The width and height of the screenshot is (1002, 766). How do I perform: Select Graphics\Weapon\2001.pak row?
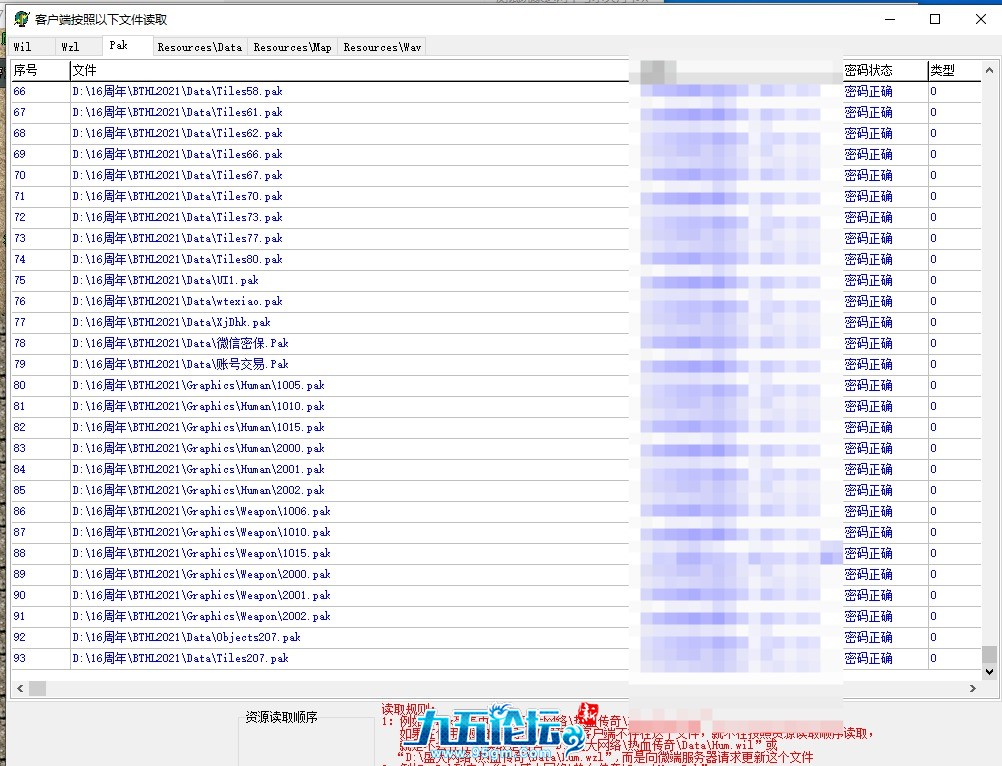pyautogui.click(x=496, y=595)
